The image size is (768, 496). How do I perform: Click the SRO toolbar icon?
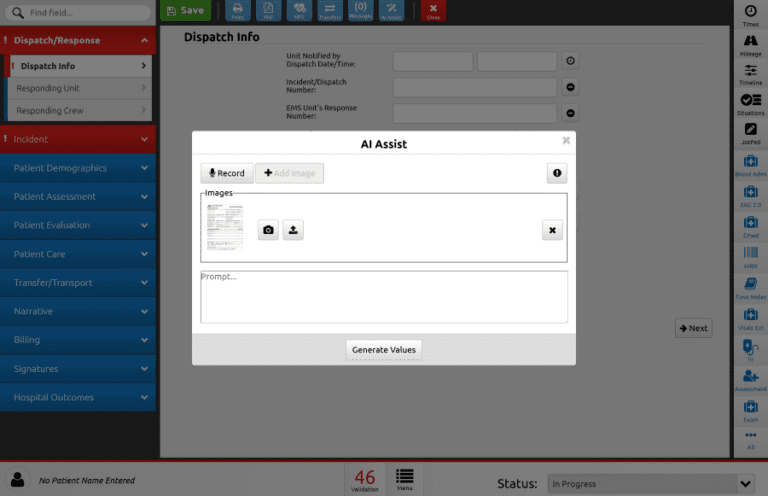click(299, 10)
